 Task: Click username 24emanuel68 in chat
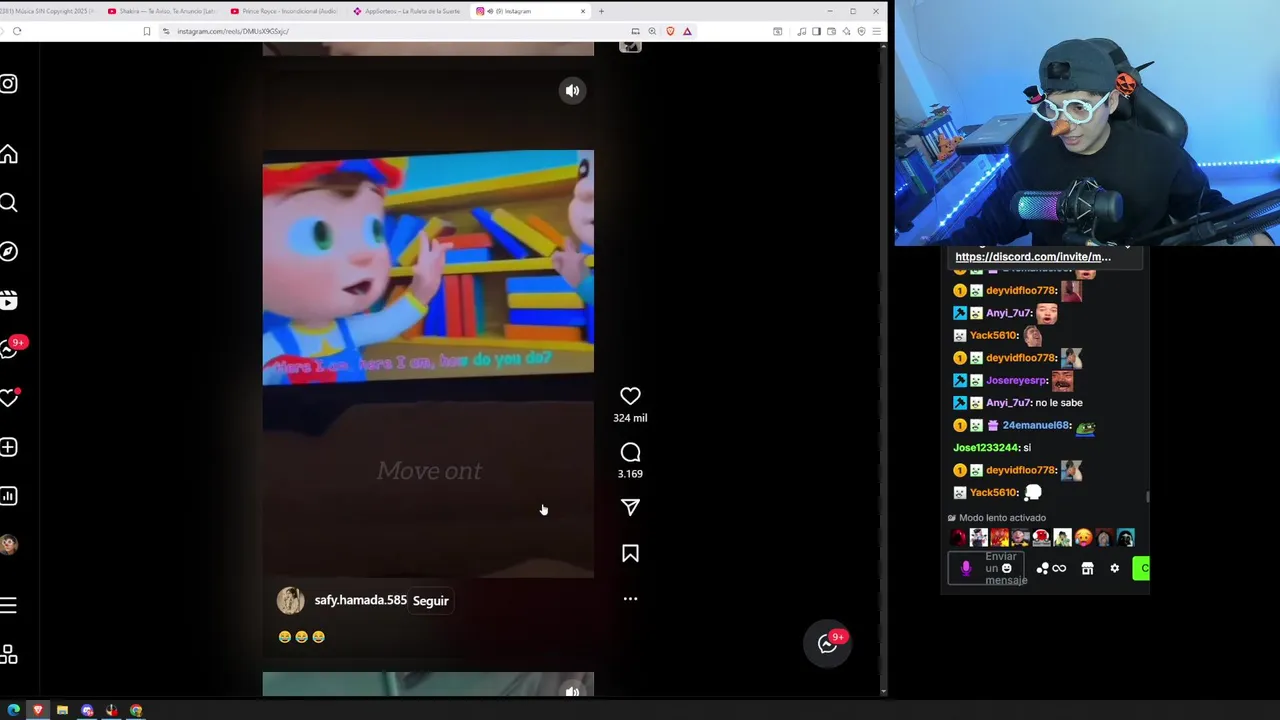pyautogui.click(x=1036, y=425)
